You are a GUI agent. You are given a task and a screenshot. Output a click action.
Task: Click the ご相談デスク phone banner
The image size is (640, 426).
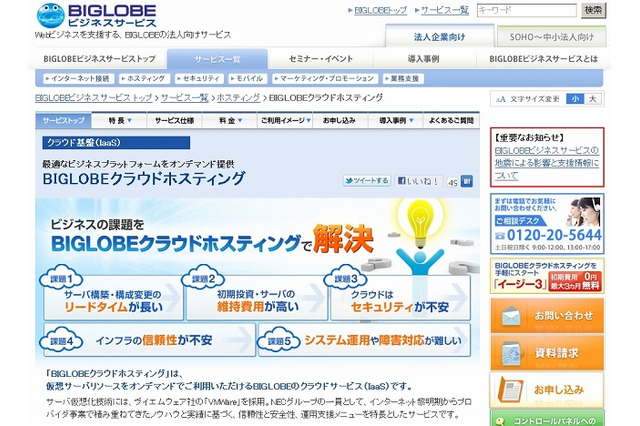547,224
